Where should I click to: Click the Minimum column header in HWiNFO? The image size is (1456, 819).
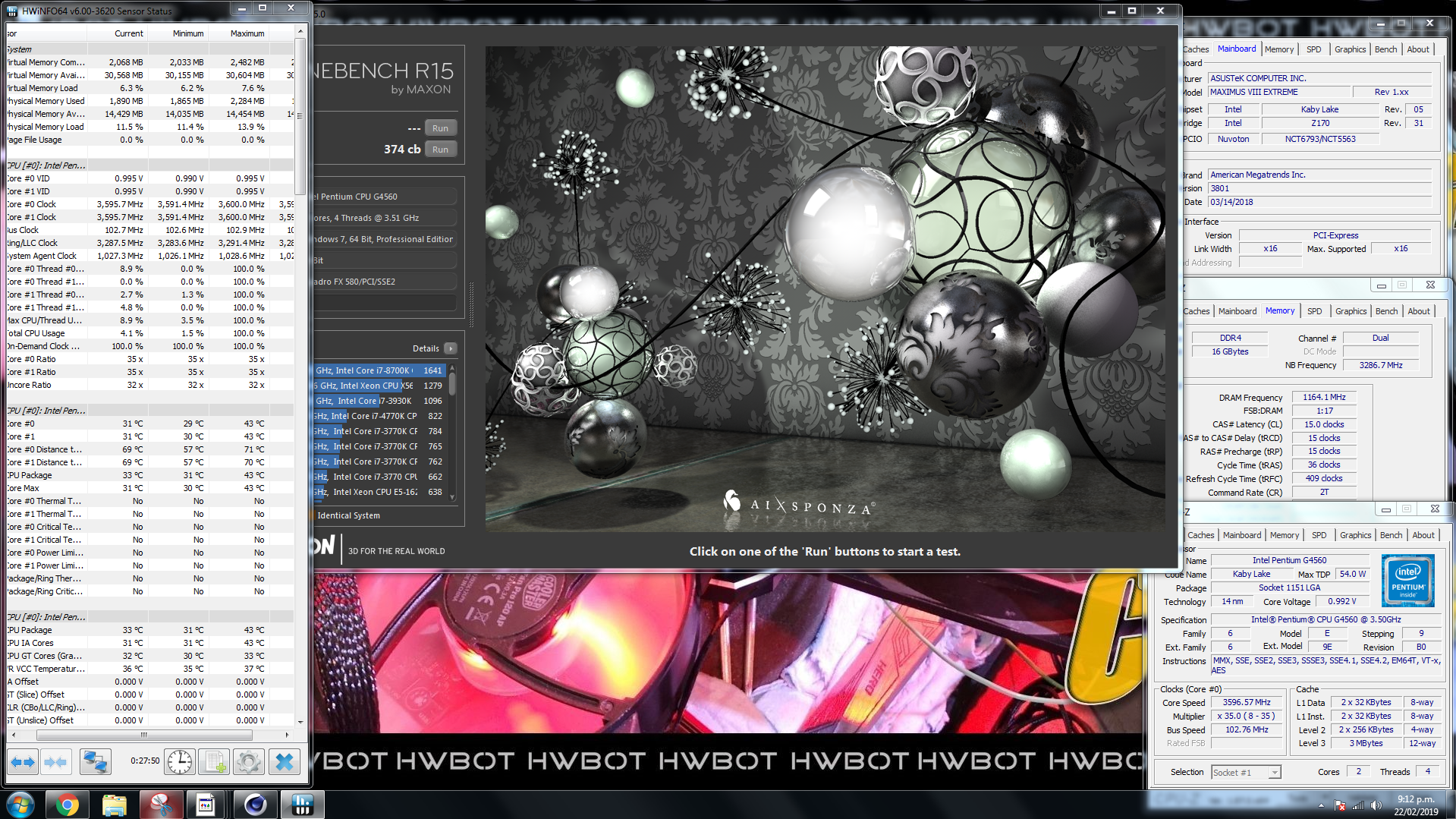coord(178,33)
